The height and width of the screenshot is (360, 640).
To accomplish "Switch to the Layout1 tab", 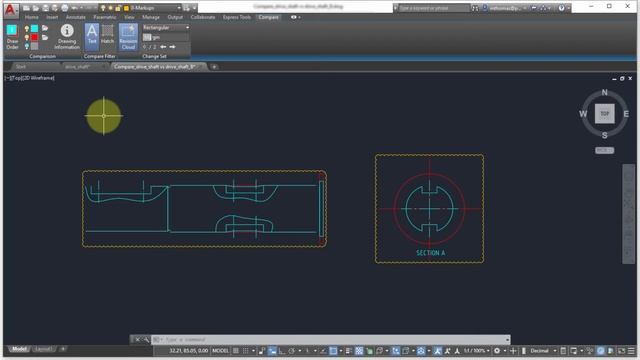I will (x=43, y=349).
